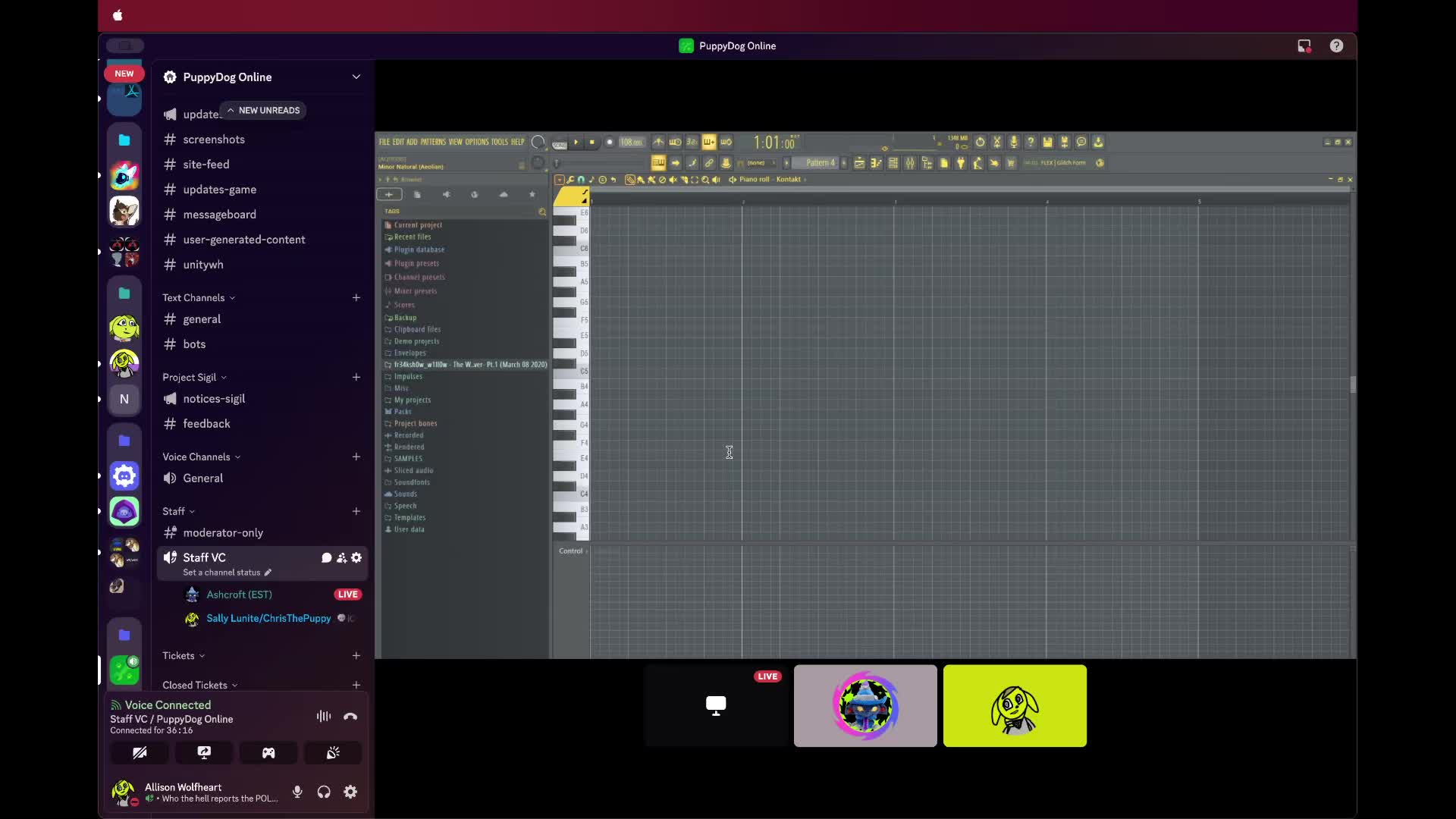Collapse the Project Sigil category
The width and height of the screenshot is (1456, 819).
(x=194, y=378)
